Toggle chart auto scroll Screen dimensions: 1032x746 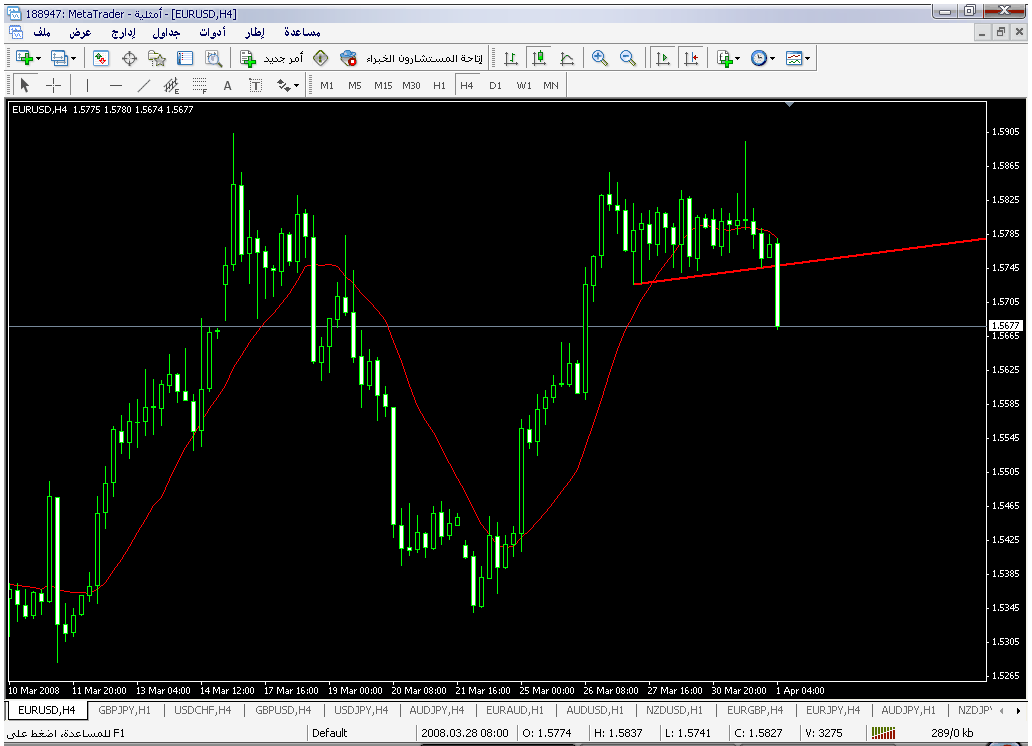662,58
